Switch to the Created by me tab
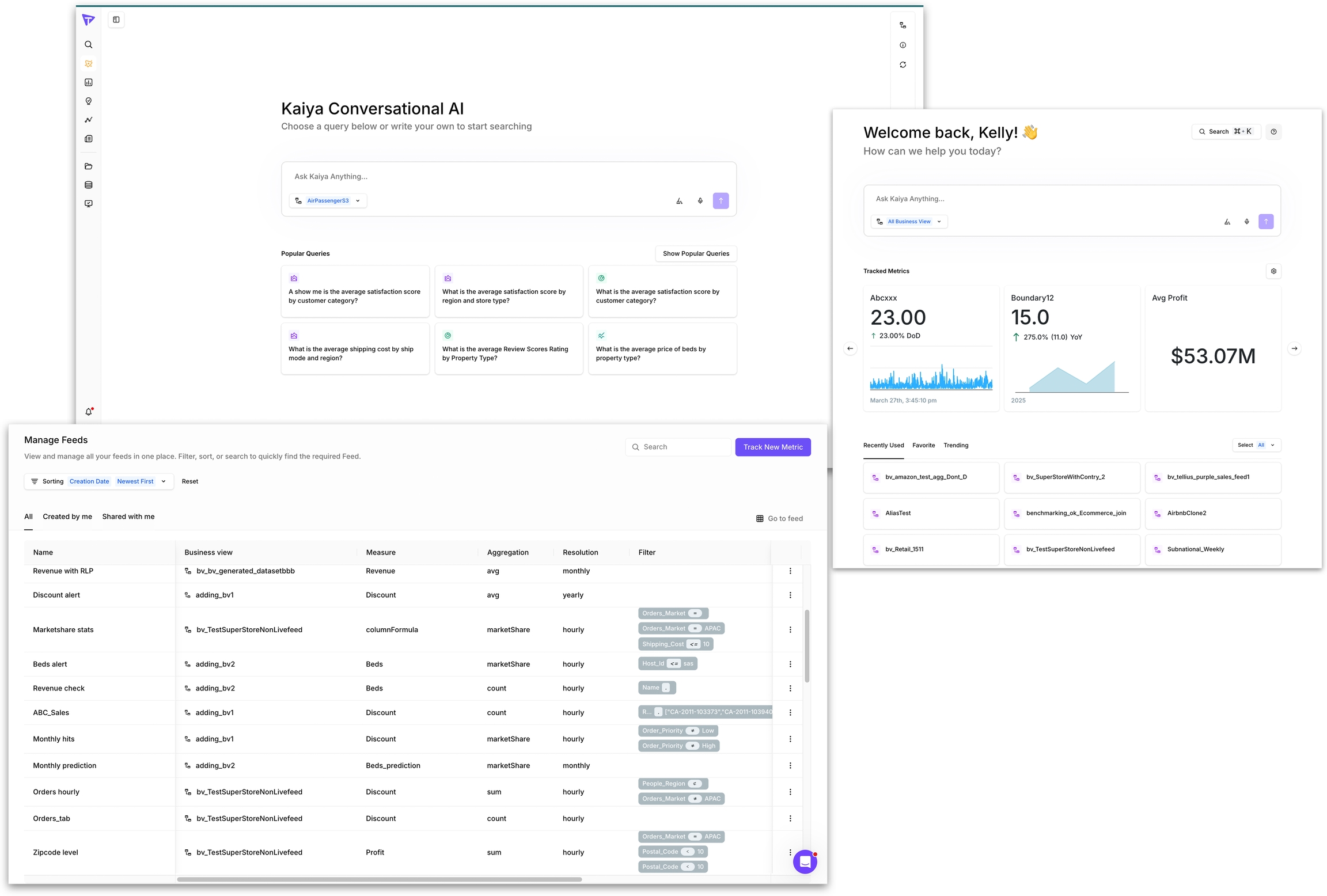Viewport: 1327px width, 896px height. [x=67, y=517]
